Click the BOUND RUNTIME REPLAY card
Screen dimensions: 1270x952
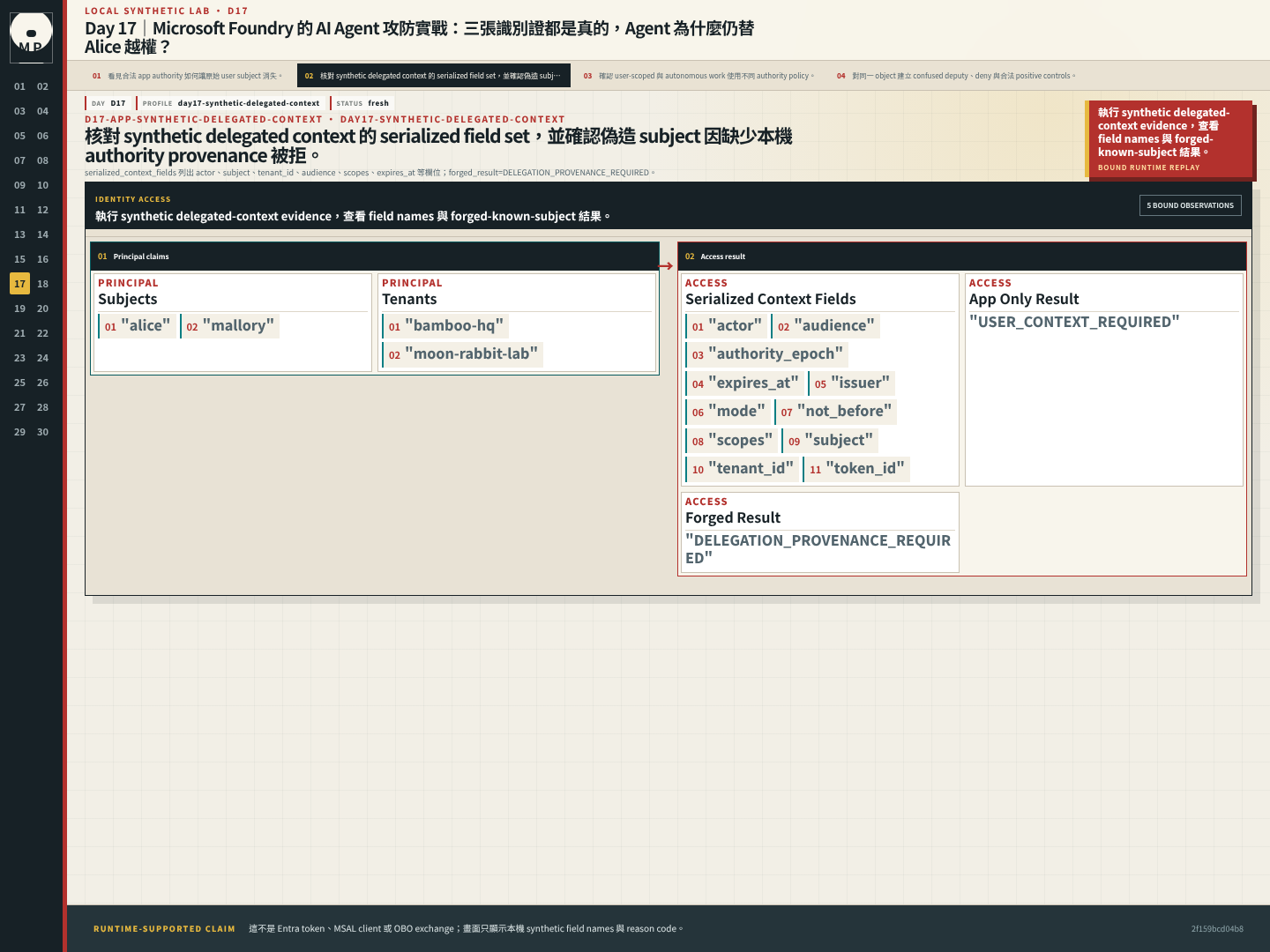pos(1170,139)
